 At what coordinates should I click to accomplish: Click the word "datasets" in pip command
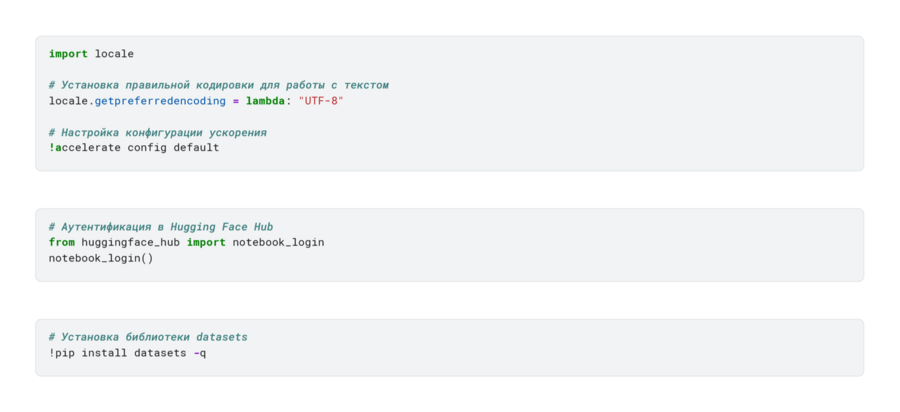coord(160,353)
